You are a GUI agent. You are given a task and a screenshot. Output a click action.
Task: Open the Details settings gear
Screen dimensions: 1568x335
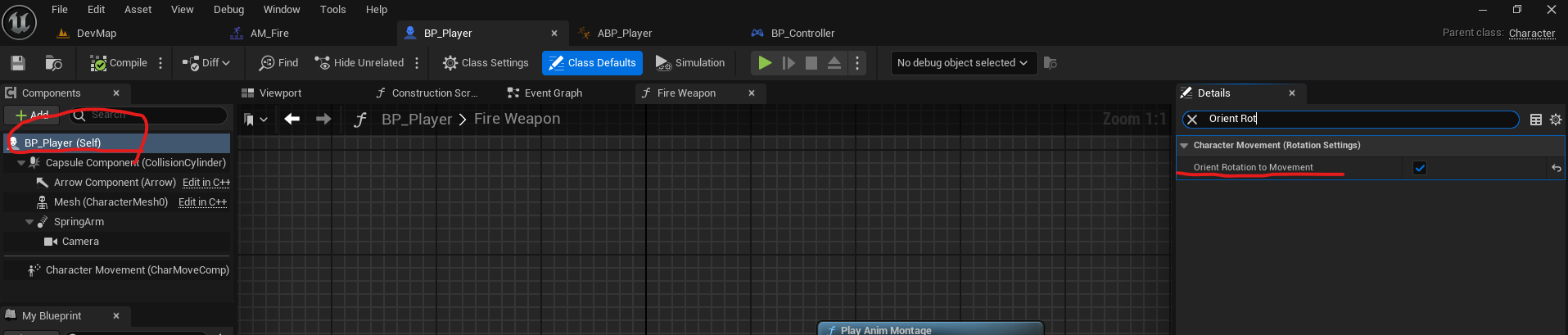click(1556, 120)
